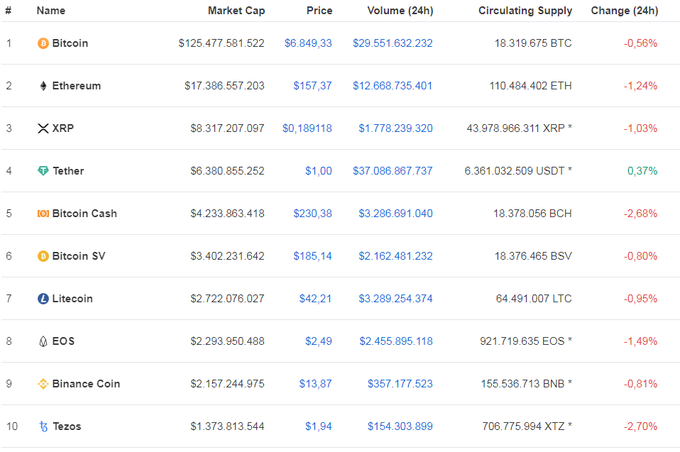Click EOS volume $2.455.895.118
This screenshot has height=452, width=680.
[396, 341]
